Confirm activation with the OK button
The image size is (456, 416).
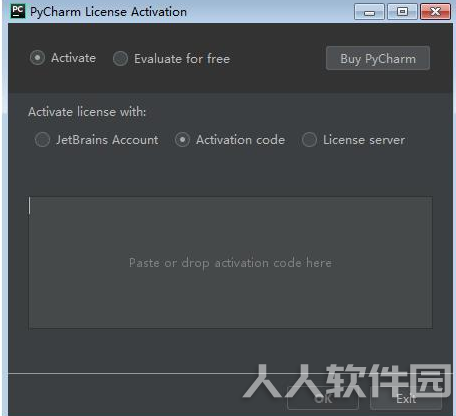(323, 398)
